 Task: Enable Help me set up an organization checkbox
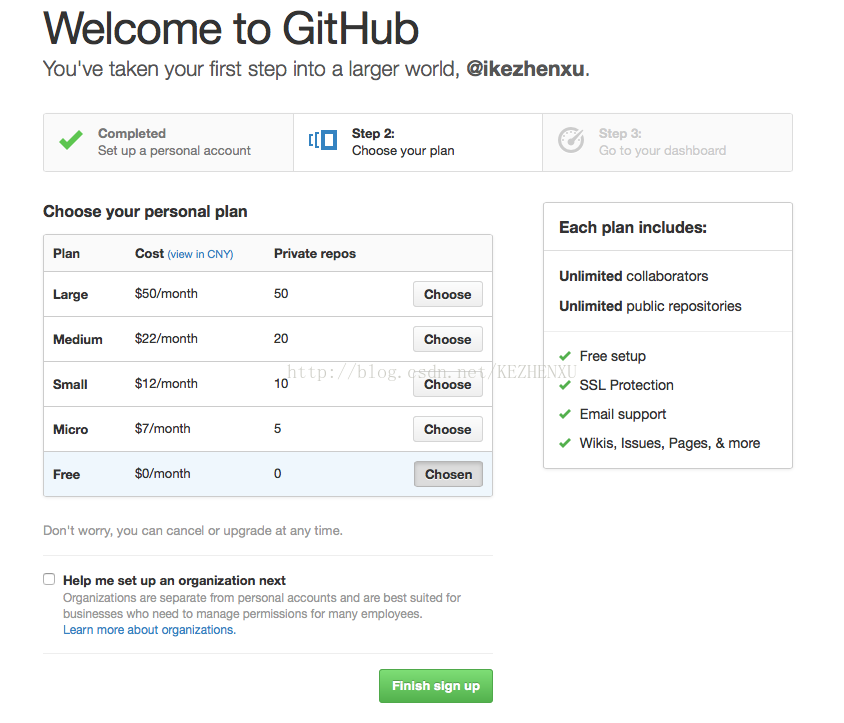pos(49,579)
